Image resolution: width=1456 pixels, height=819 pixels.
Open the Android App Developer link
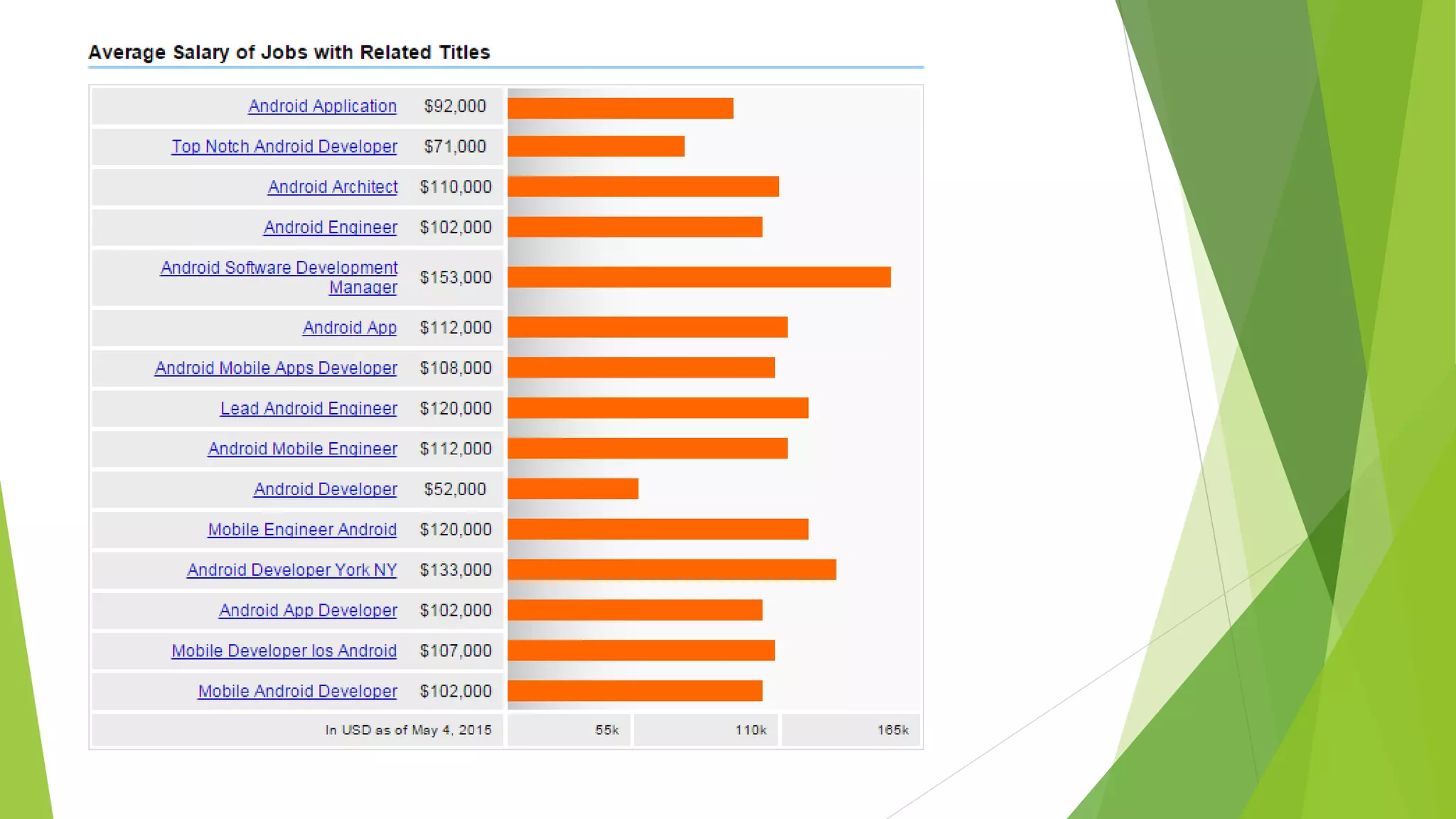click(307, 611)
